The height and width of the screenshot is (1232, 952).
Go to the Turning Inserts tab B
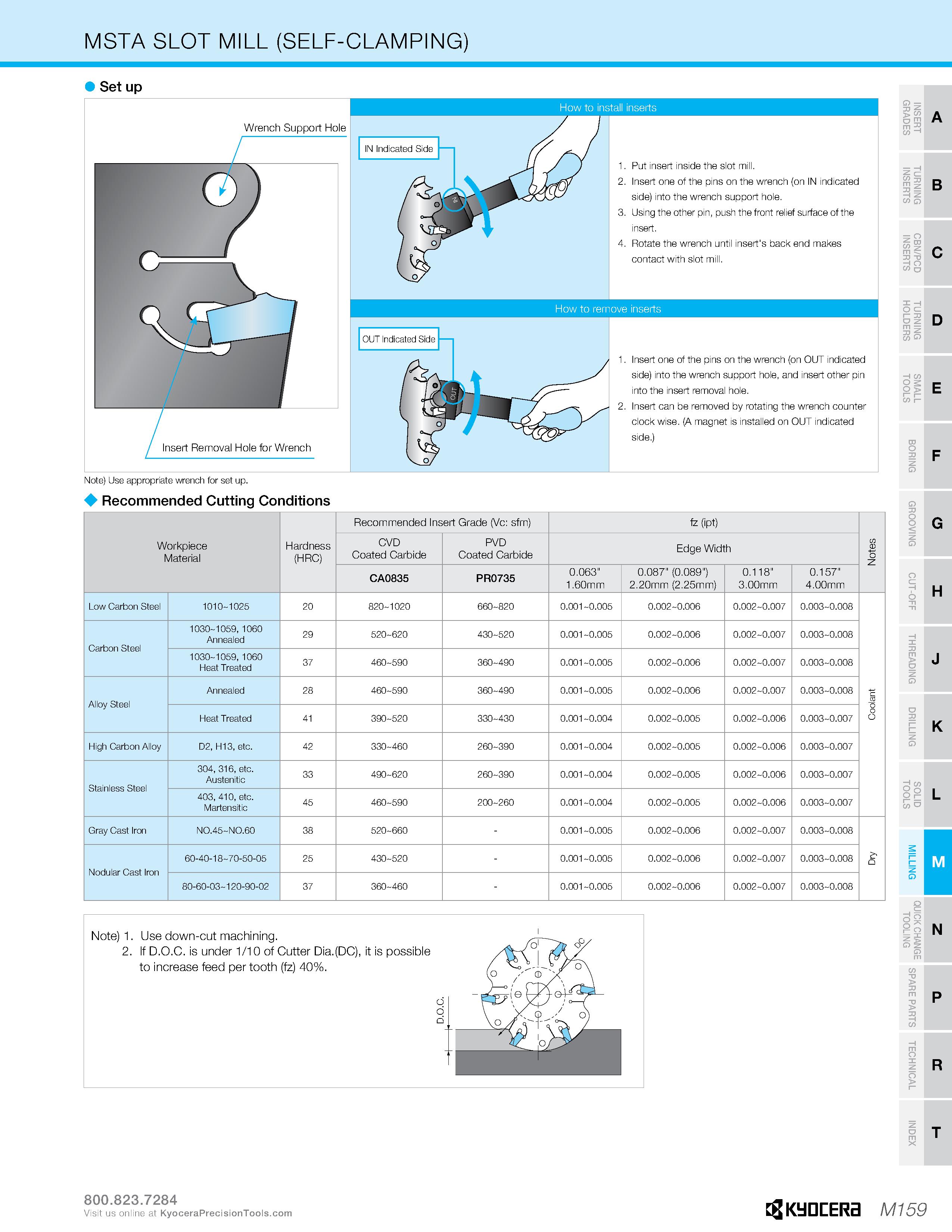(925, 185)
